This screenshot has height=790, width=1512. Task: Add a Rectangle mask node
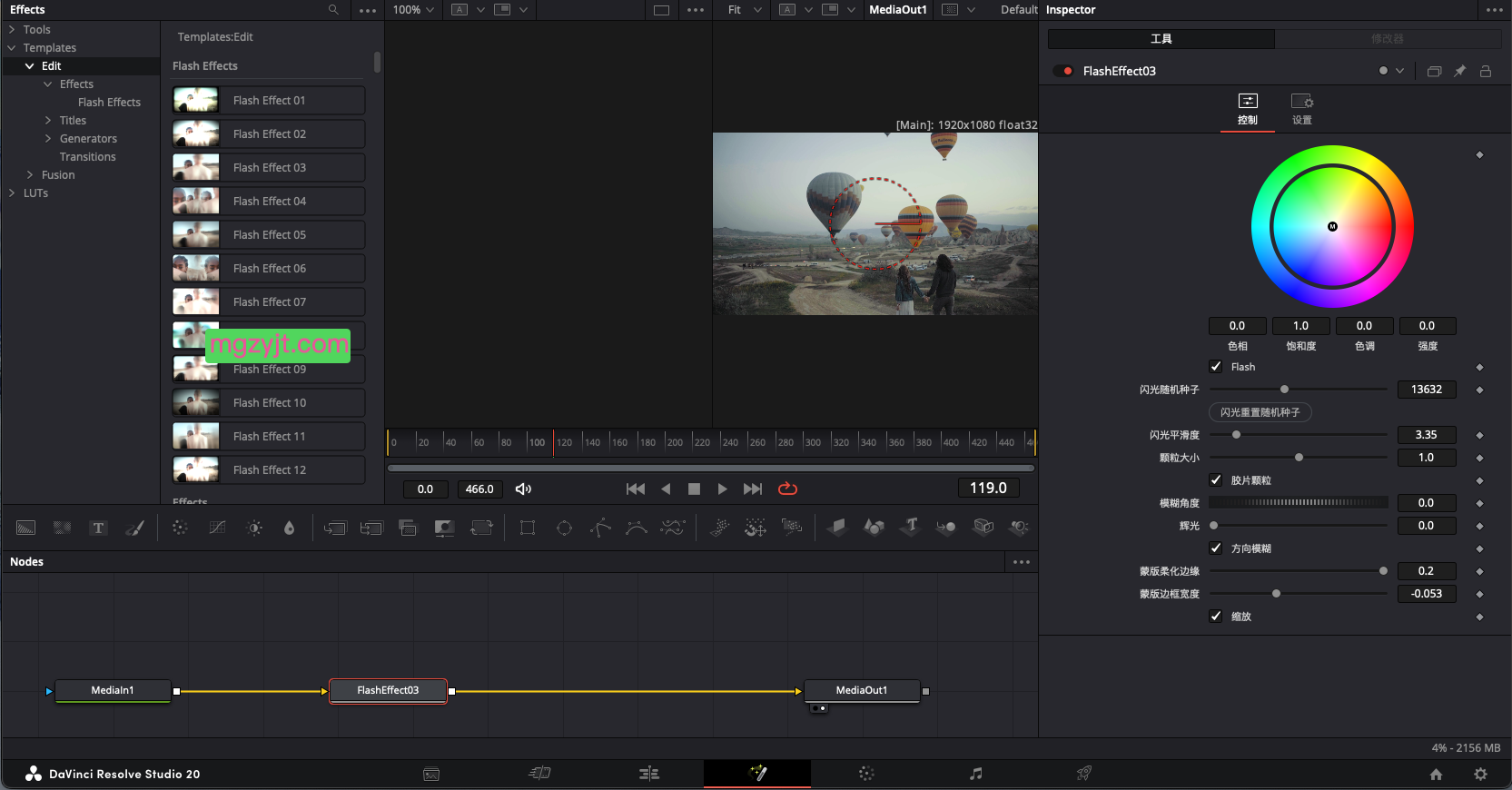528,528
